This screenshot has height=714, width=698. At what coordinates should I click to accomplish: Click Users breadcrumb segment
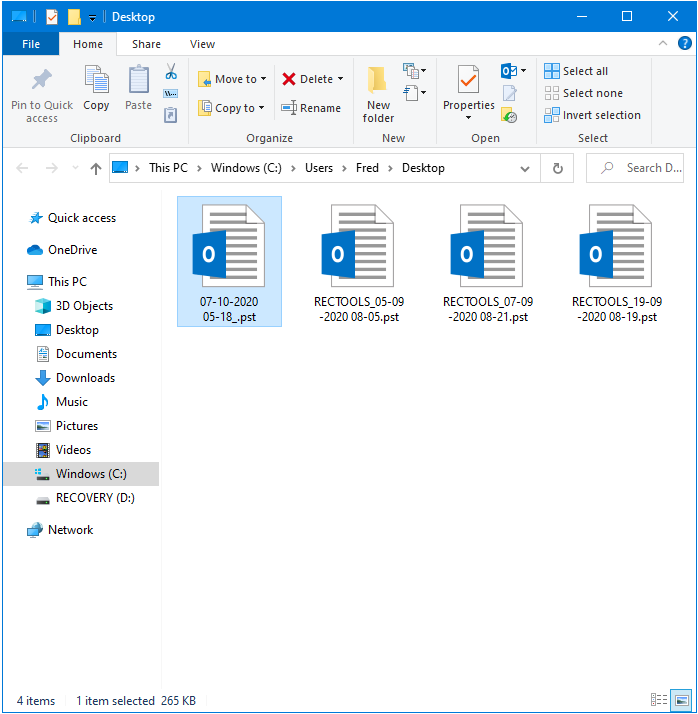coord(319,168)
